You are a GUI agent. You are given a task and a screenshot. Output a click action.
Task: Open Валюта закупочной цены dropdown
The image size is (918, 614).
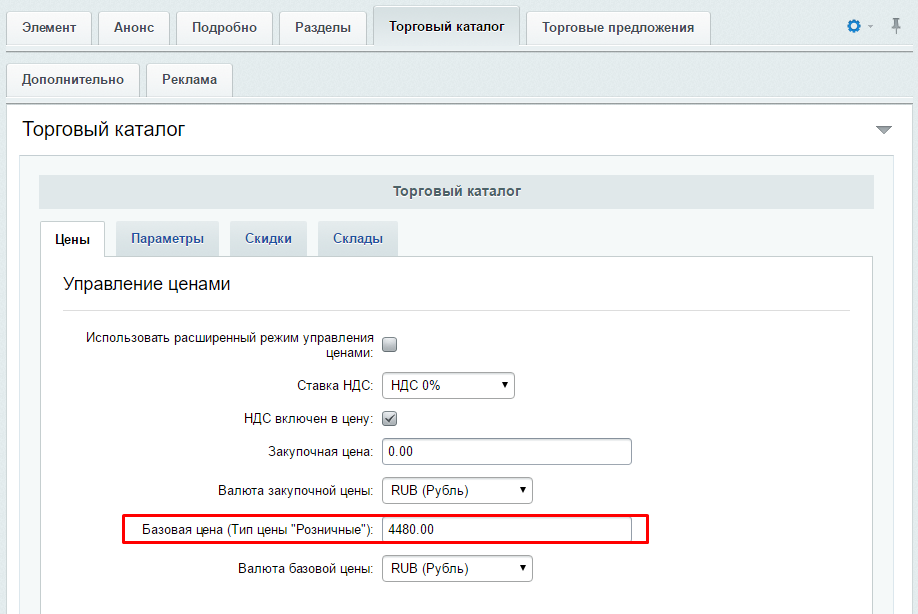tap(457, 490)
